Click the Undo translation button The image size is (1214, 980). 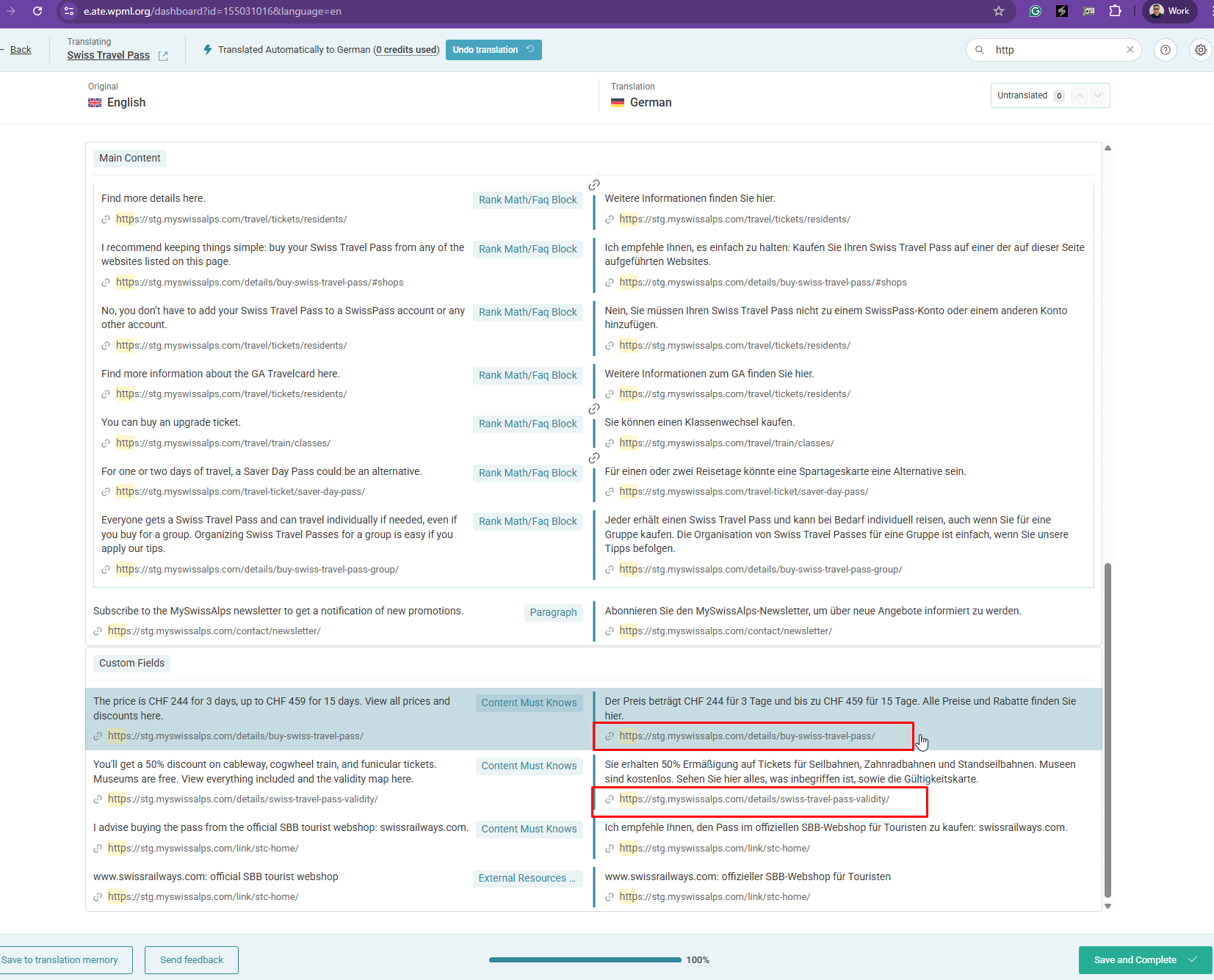(494, 50)
